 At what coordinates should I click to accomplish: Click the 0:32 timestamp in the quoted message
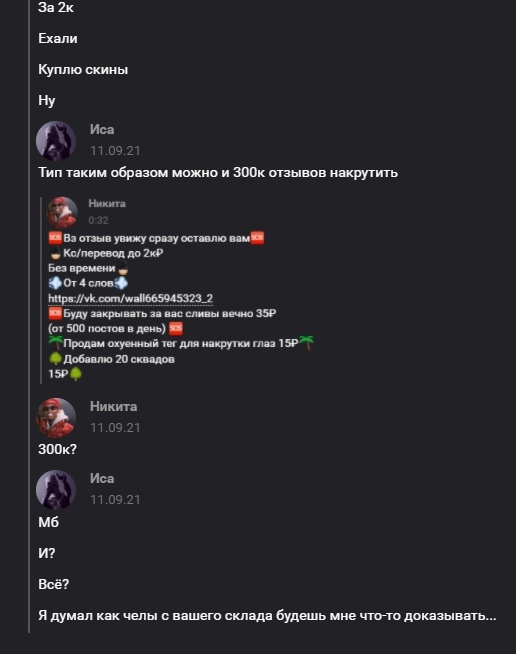tap(98, 220)
